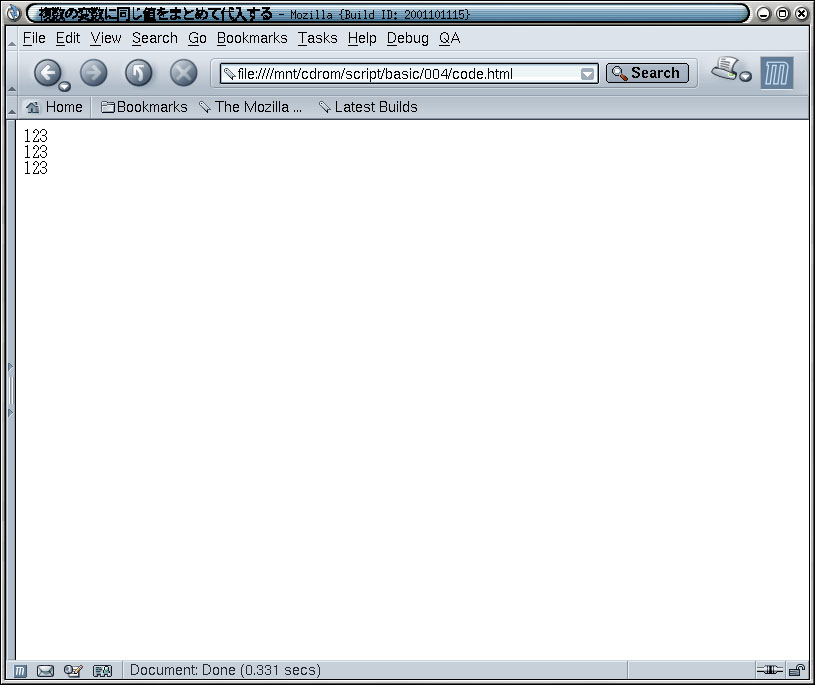Open the print options dropdown arrow

745,77
